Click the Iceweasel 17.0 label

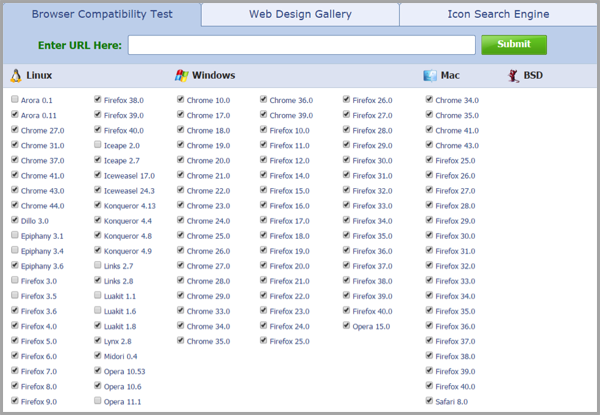coord(129,176)
